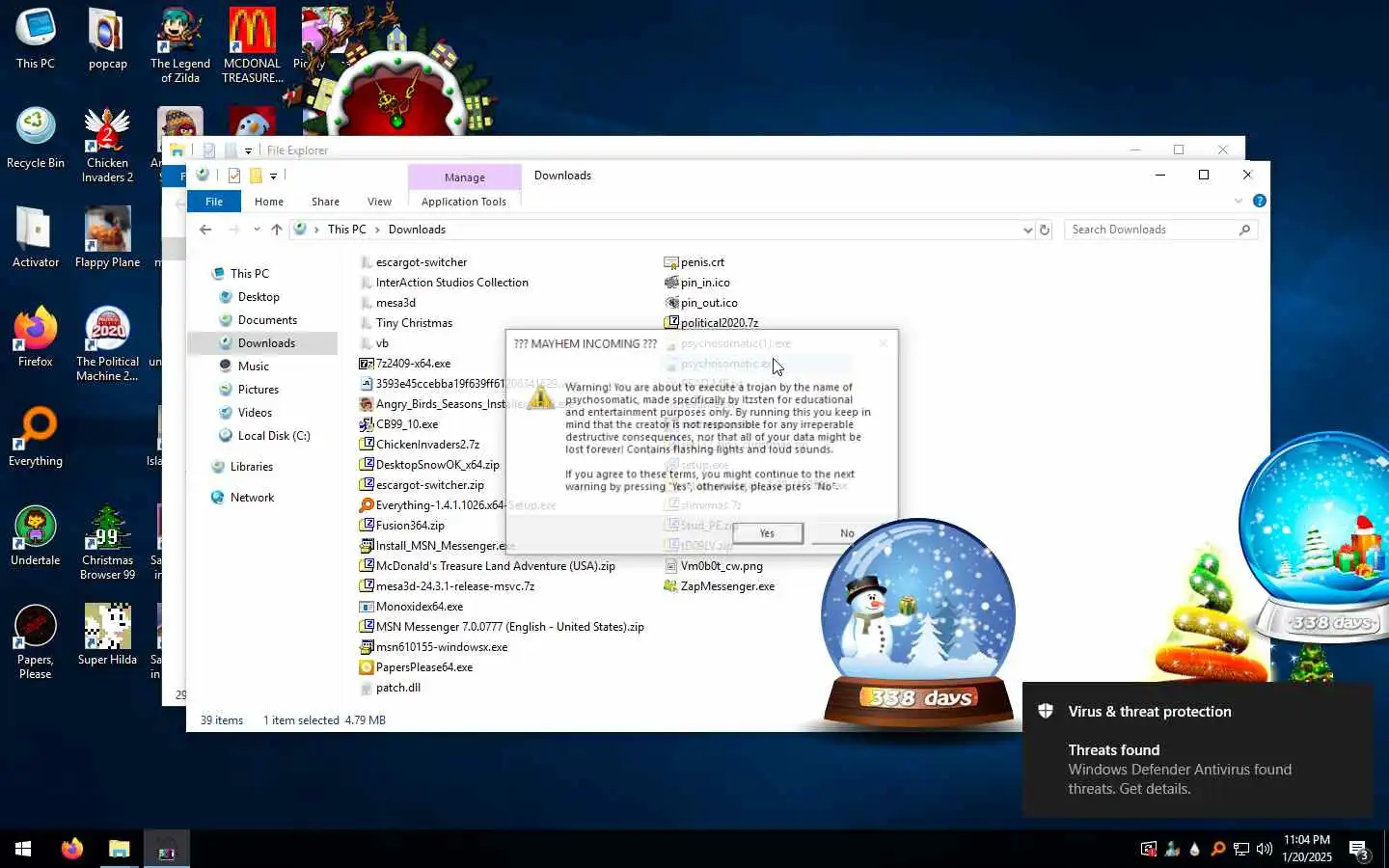The image size is (1389, 868).
Task: Open the recent locations dropdown arrow
Action: coord(257,230)
